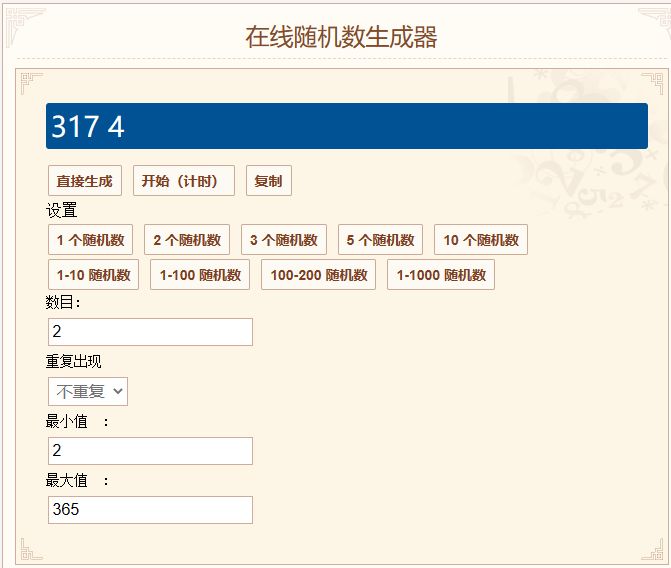The height and width of the screenshot is (568, 671).
Task: Select the 1 个随机数 preset
Action: coord(90,240)
